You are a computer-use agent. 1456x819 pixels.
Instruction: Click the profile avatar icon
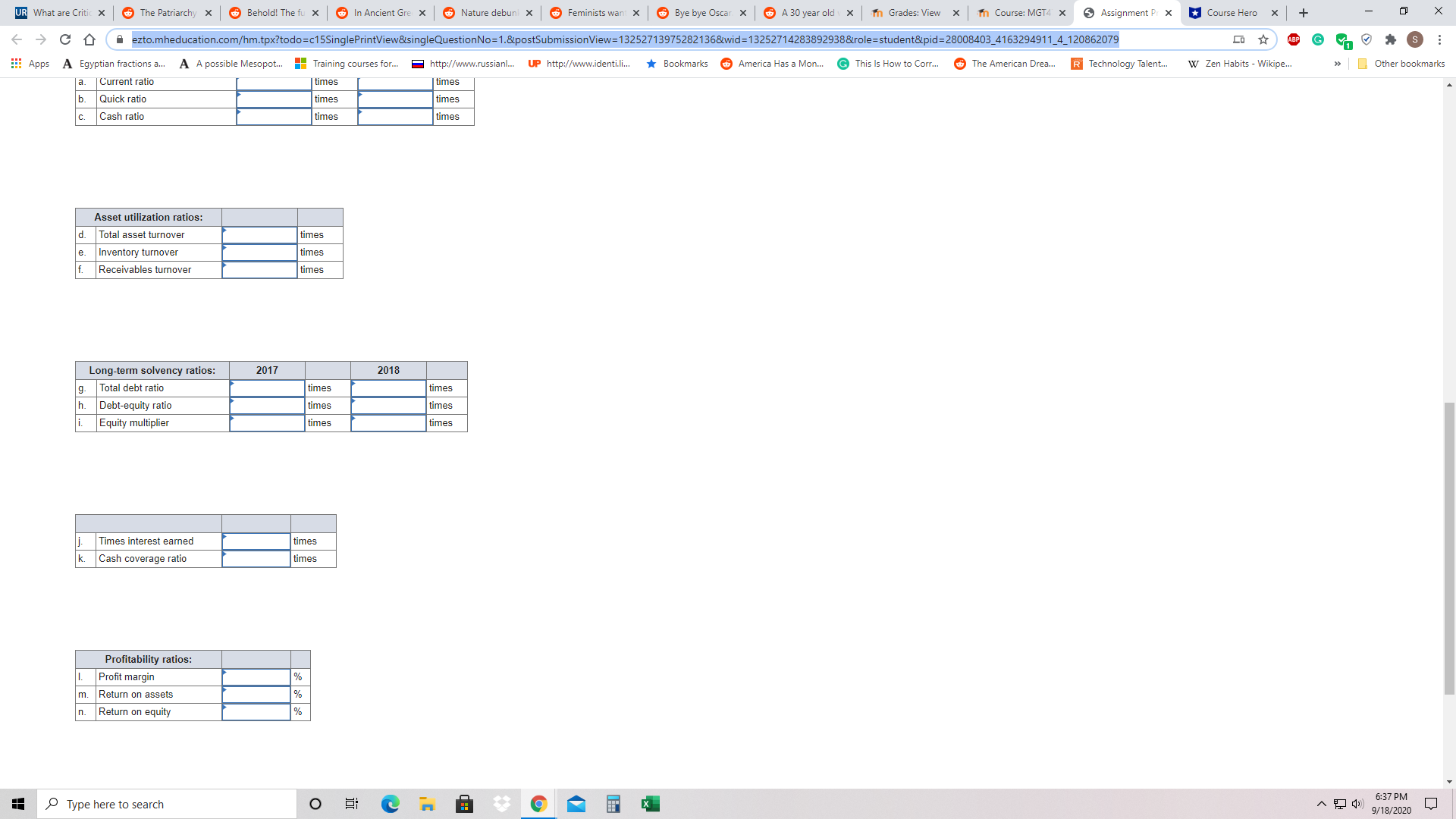[x=1415, y=39]
